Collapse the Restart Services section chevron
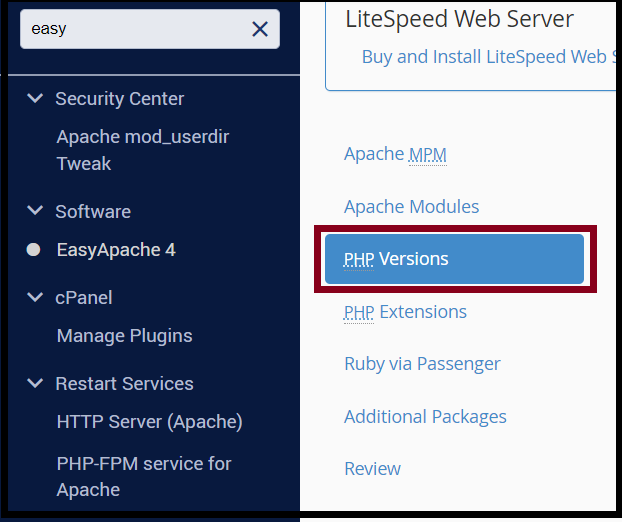Viewport: 622px width, 522px height. [35, 383]
